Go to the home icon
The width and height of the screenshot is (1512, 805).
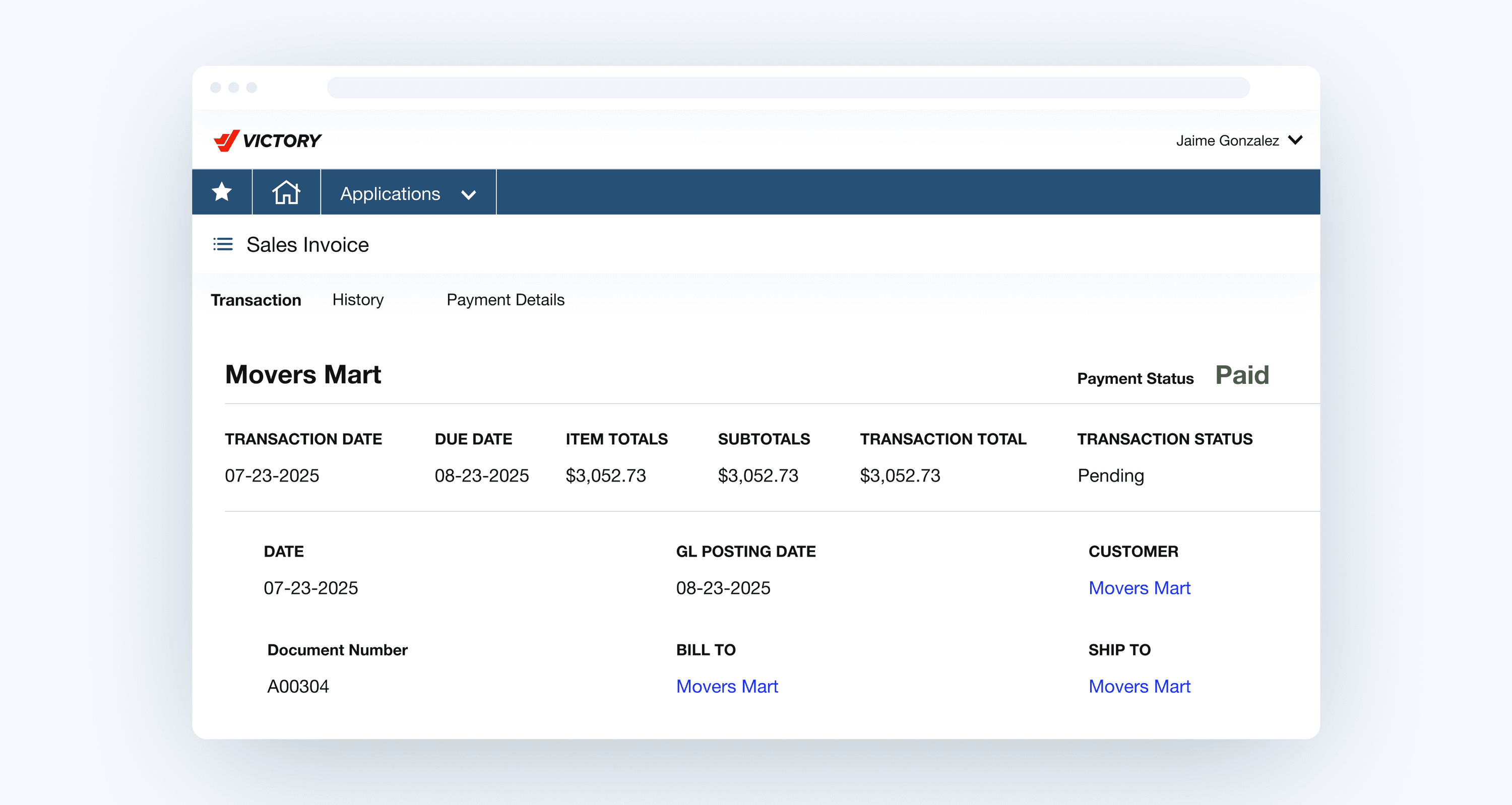pyautogui.click(x=286, y=192)
